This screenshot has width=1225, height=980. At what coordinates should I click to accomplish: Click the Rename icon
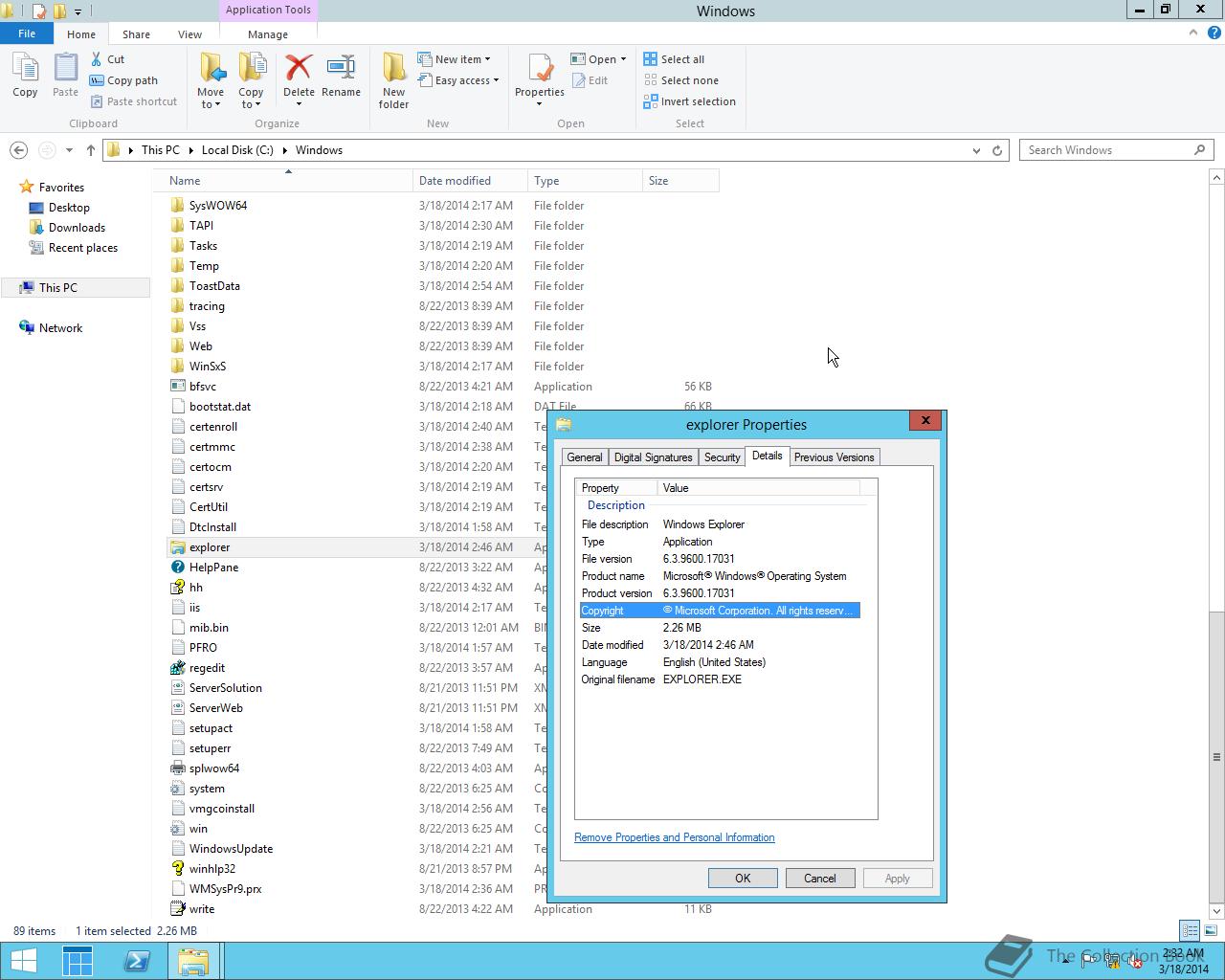click(341, 76)
